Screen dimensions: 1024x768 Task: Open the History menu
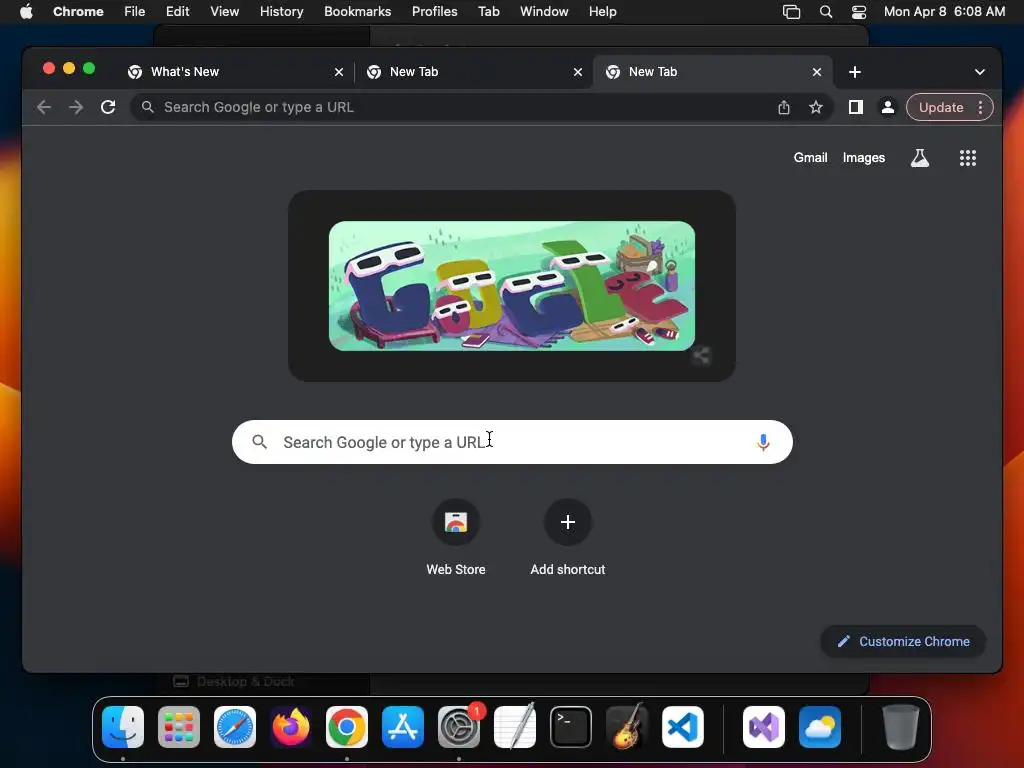pos(281,12)
